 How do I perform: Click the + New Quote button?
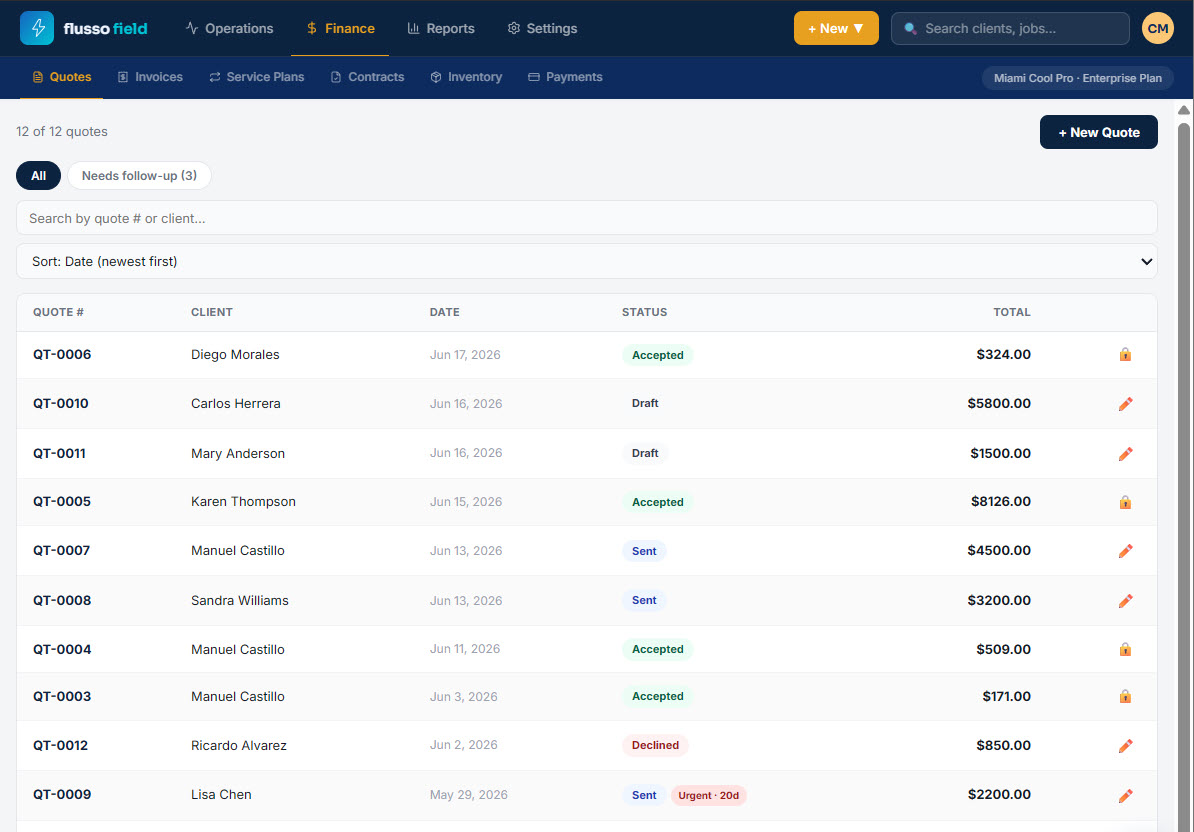tap(1098, 132)
